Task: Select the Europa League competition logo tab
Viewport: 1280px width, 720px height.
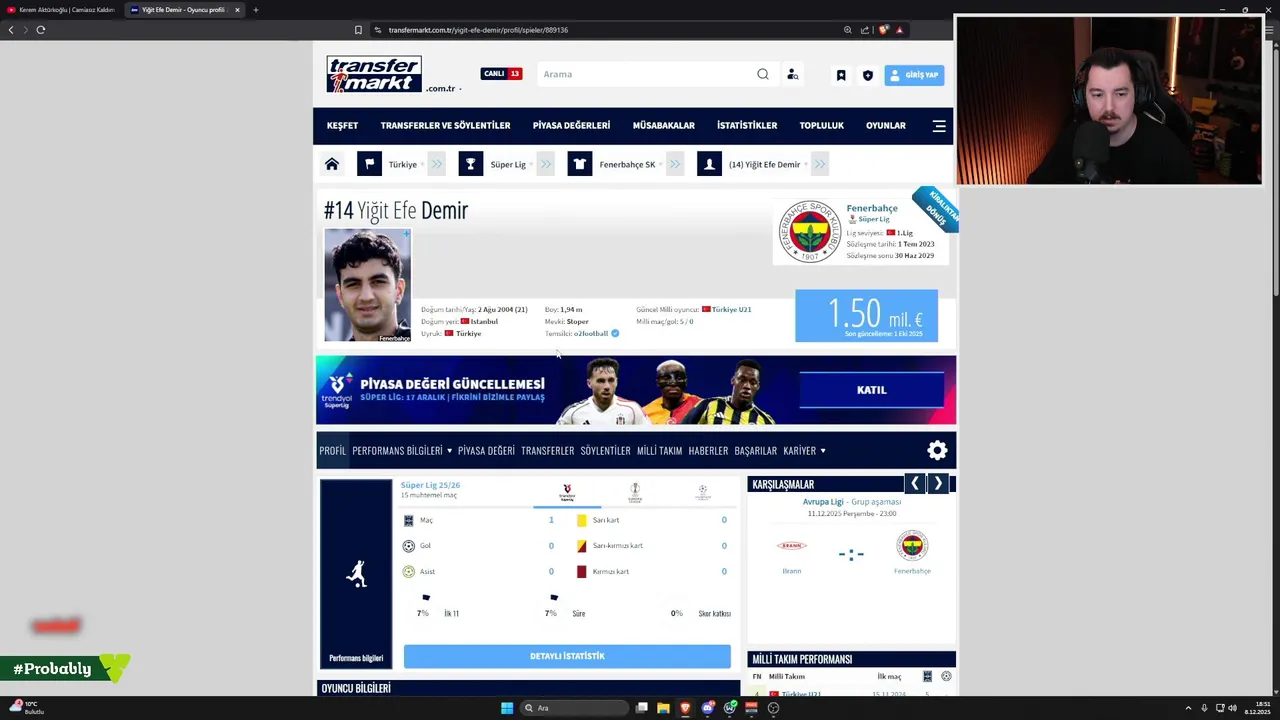Action: [635, 492]
